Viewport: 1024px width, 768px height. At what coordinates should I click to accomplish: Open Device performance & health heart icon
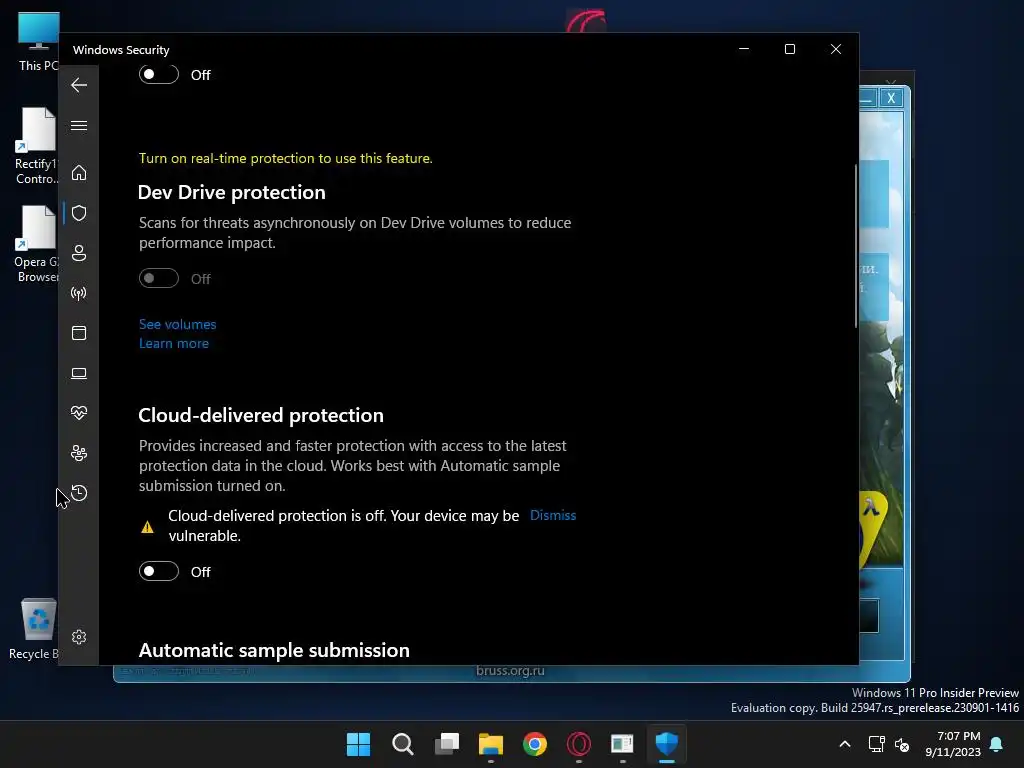tap(79, 413)
